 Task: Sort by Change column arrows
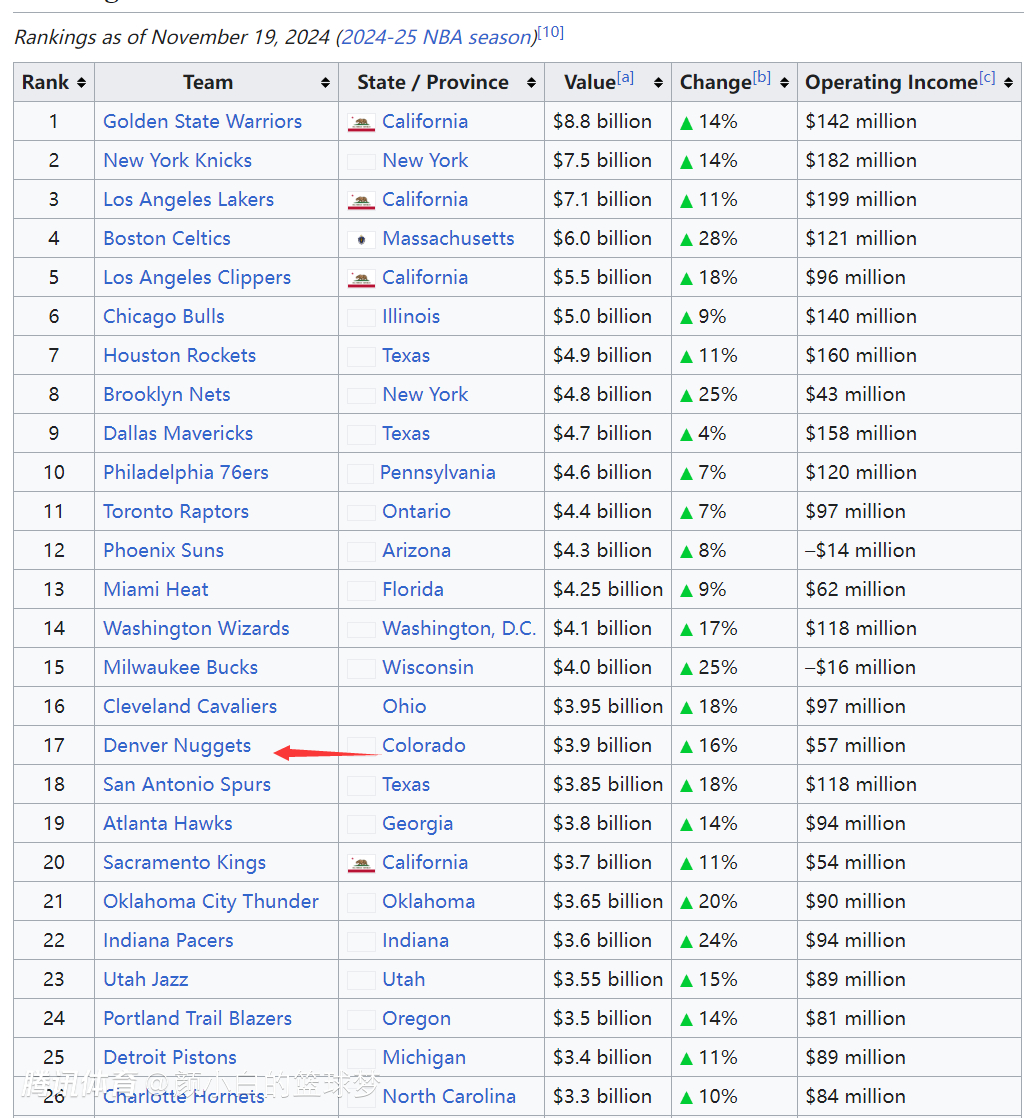click(784, 83)
